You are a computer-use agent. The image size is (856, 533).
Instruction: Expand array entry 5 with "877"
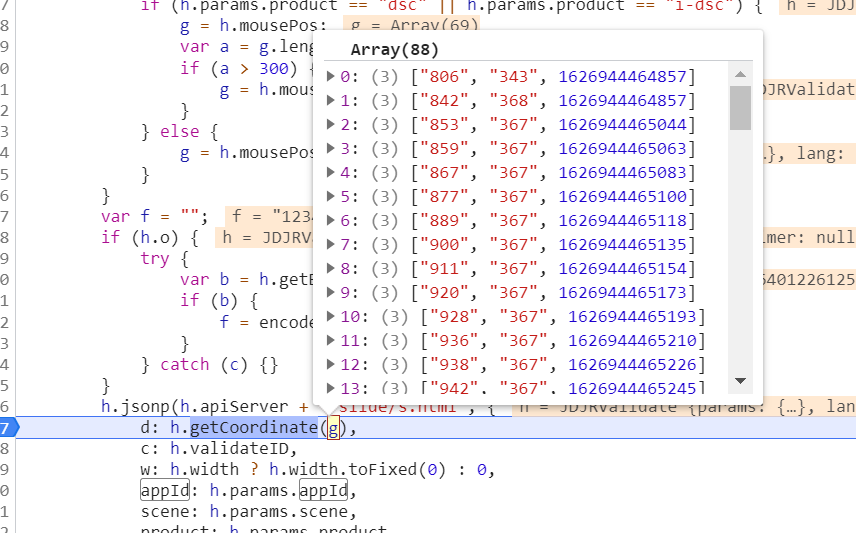[330, 197]
